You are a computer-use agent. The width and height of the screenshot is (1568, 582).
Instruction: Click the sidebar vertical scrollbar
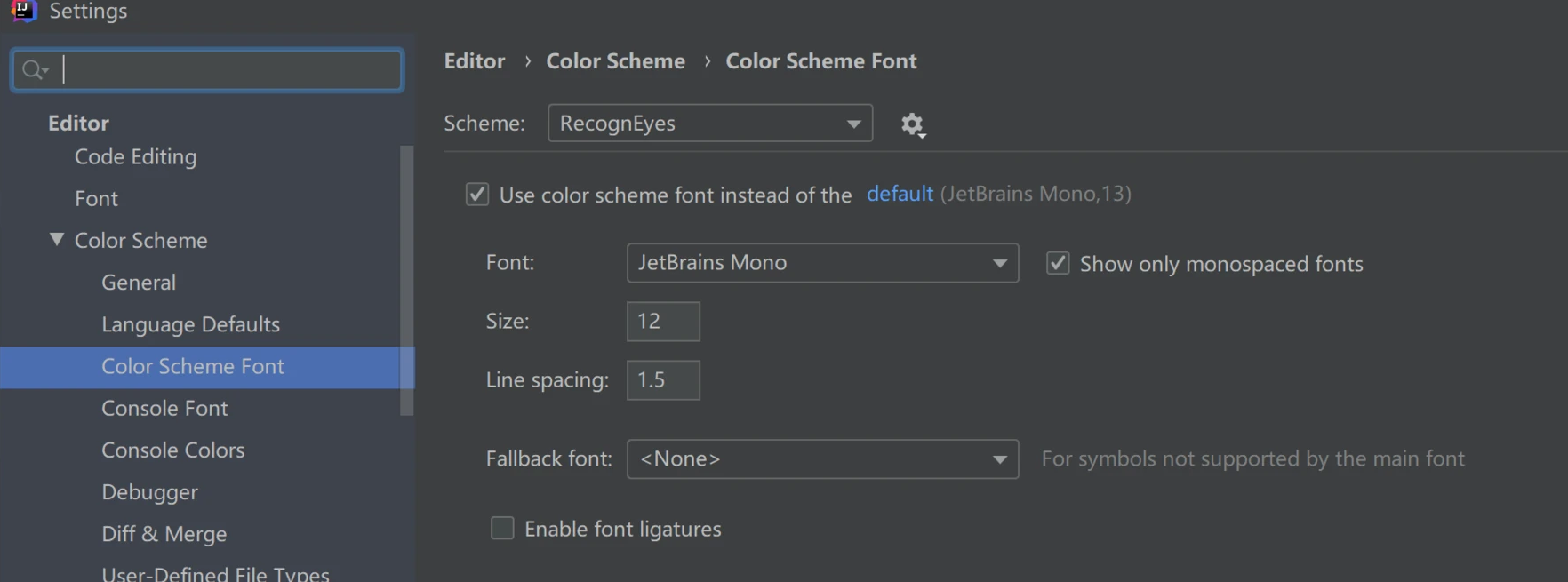407,280
